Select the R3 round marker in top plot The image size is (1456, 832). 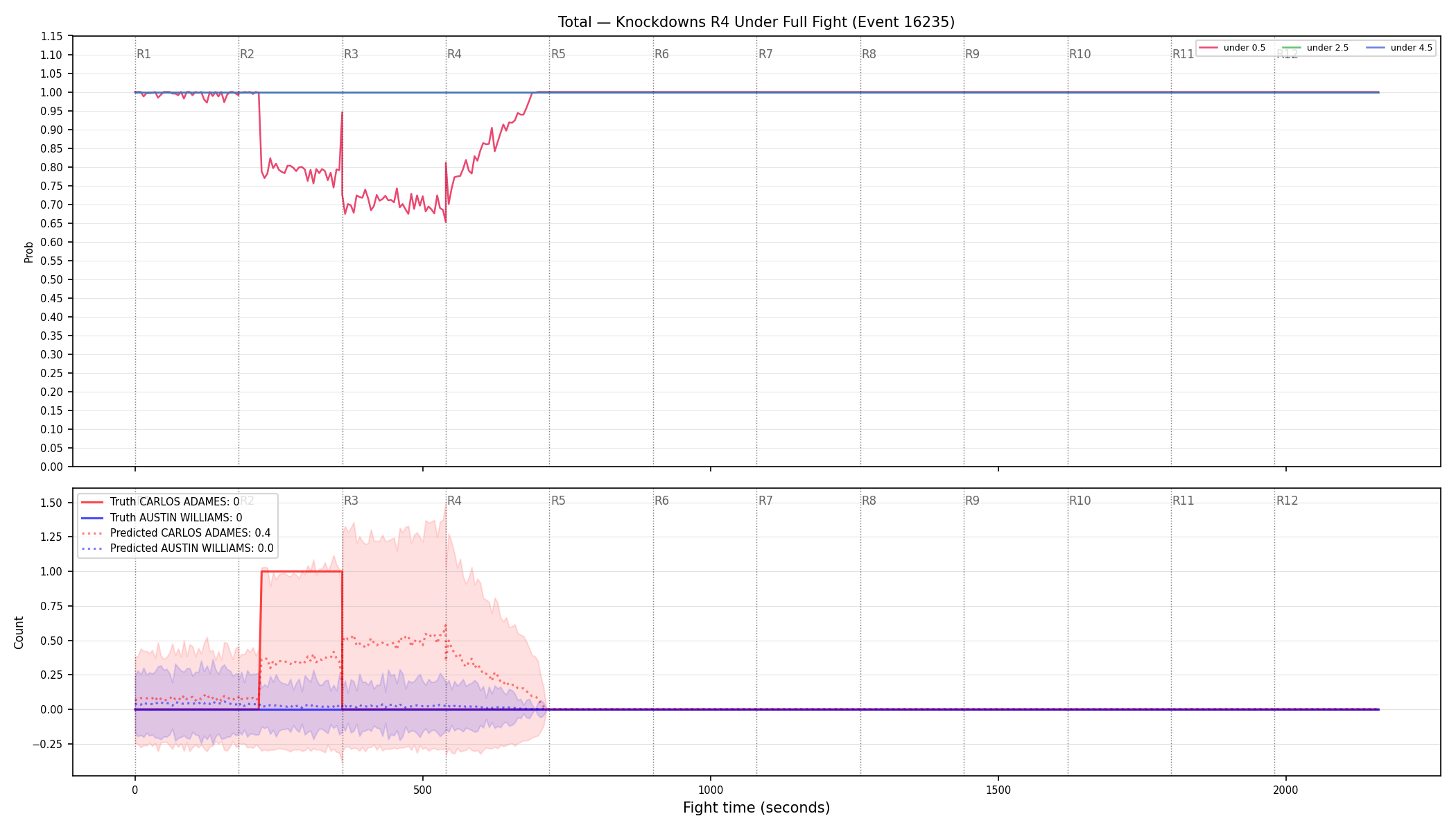351,54
